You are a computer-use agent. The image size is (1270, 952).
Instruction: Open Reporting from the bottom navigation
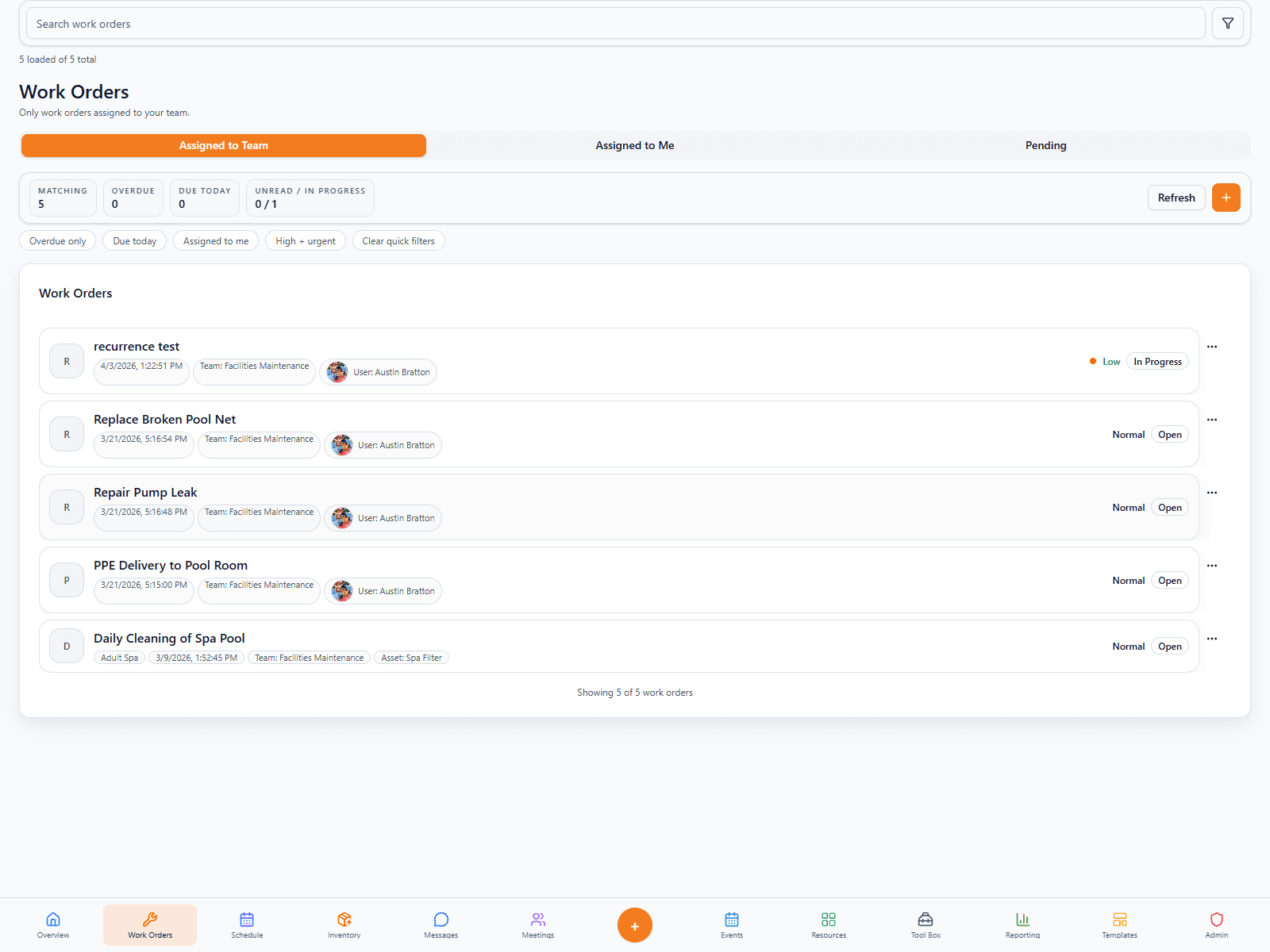[x=1022, y=924]
